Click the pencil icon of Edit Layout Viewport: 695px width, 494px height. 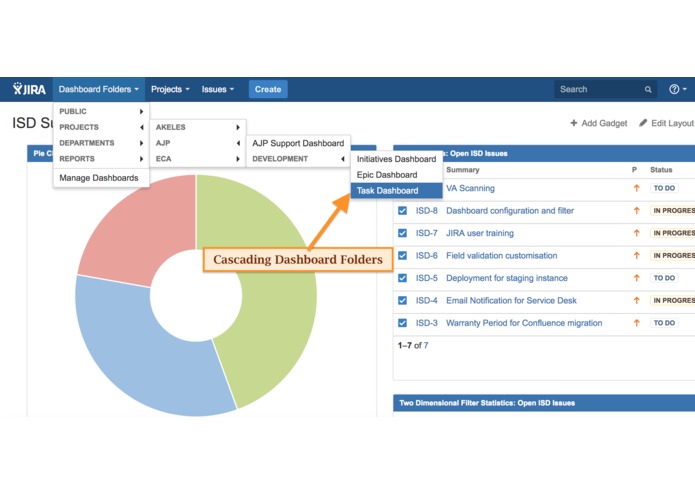pyautogui.click(x=643, y=123)
